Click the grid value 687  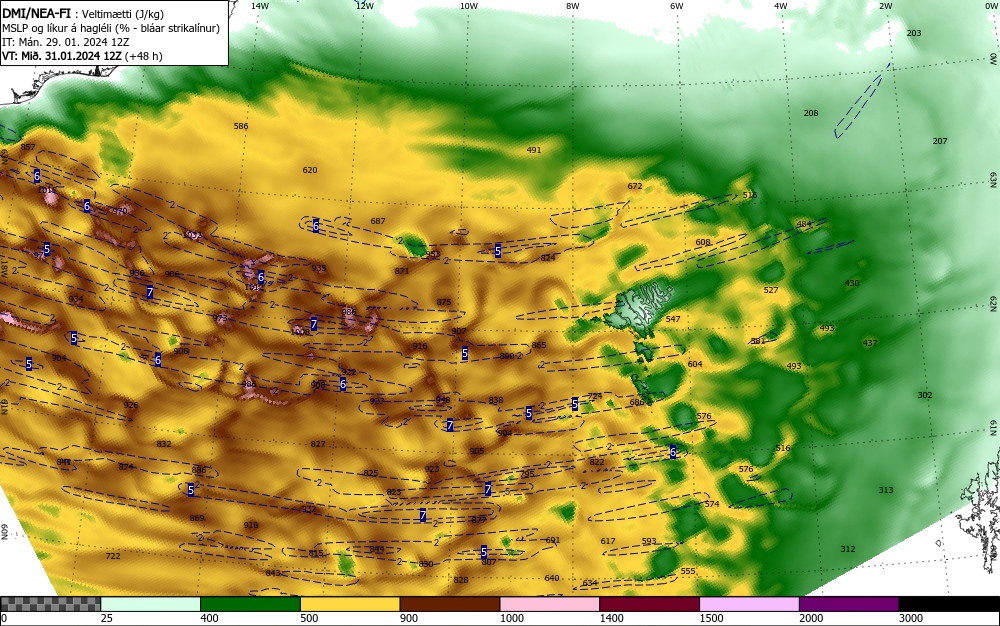[378, 221]
